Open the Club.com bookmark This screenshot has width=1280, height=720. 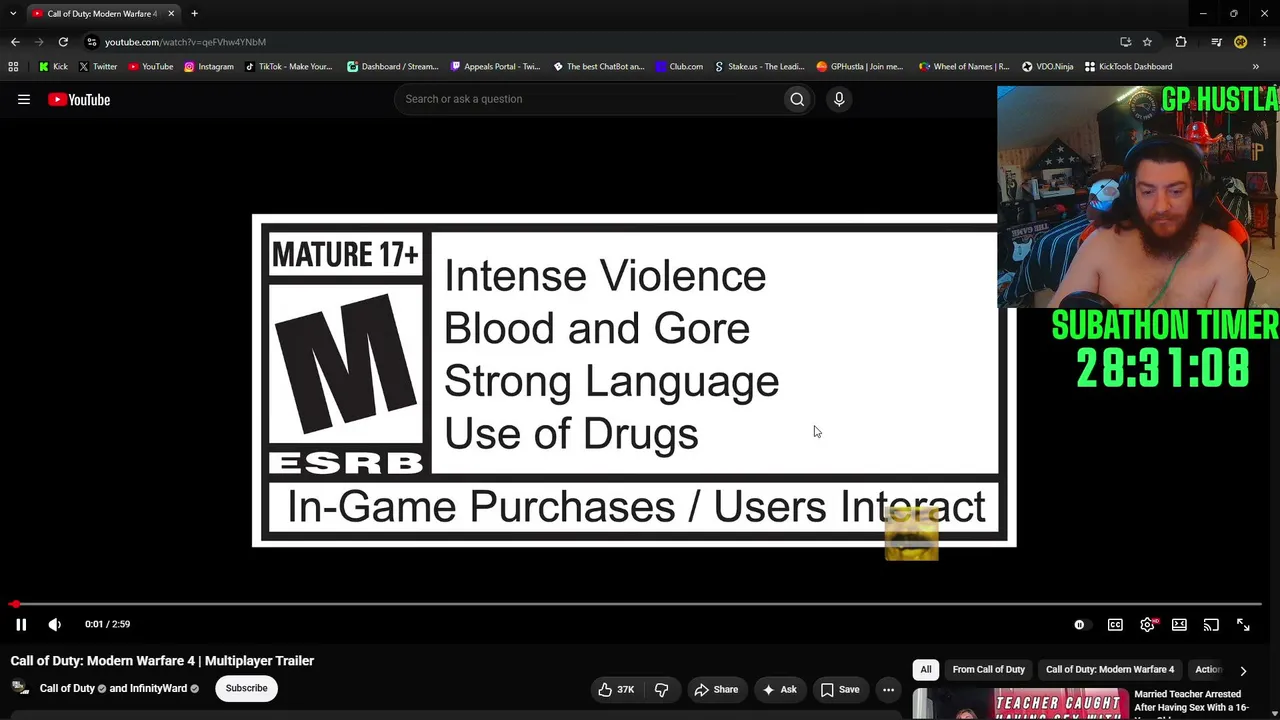(x=679, y=67)
